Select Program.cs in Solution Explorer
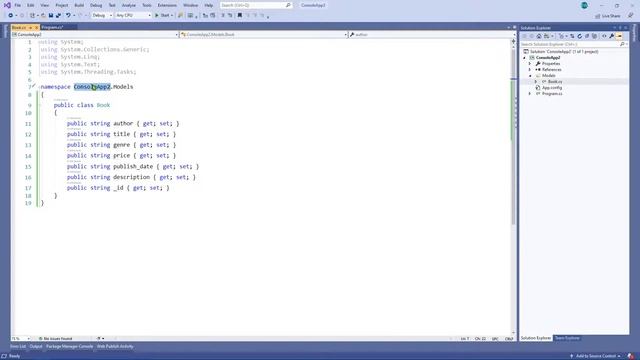 point(552,94)
